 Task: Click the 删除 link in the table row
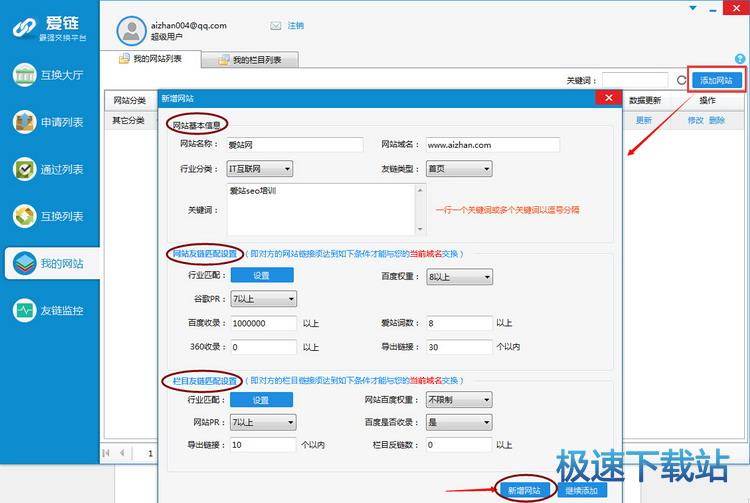717,120
